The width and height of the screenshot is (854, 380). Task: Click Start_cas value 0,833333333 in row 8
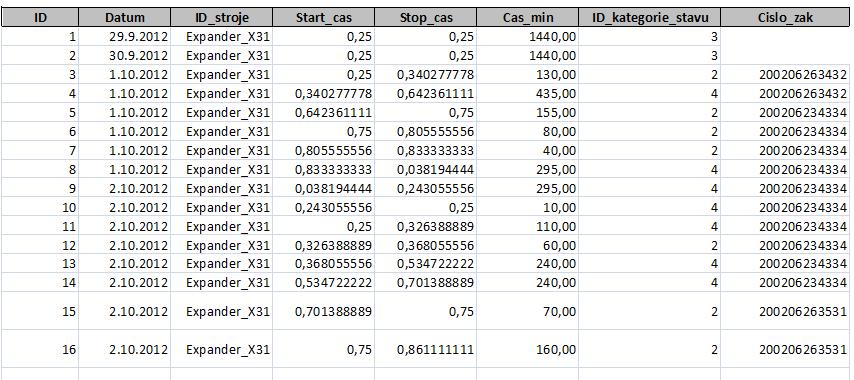[x=324, y=169]
